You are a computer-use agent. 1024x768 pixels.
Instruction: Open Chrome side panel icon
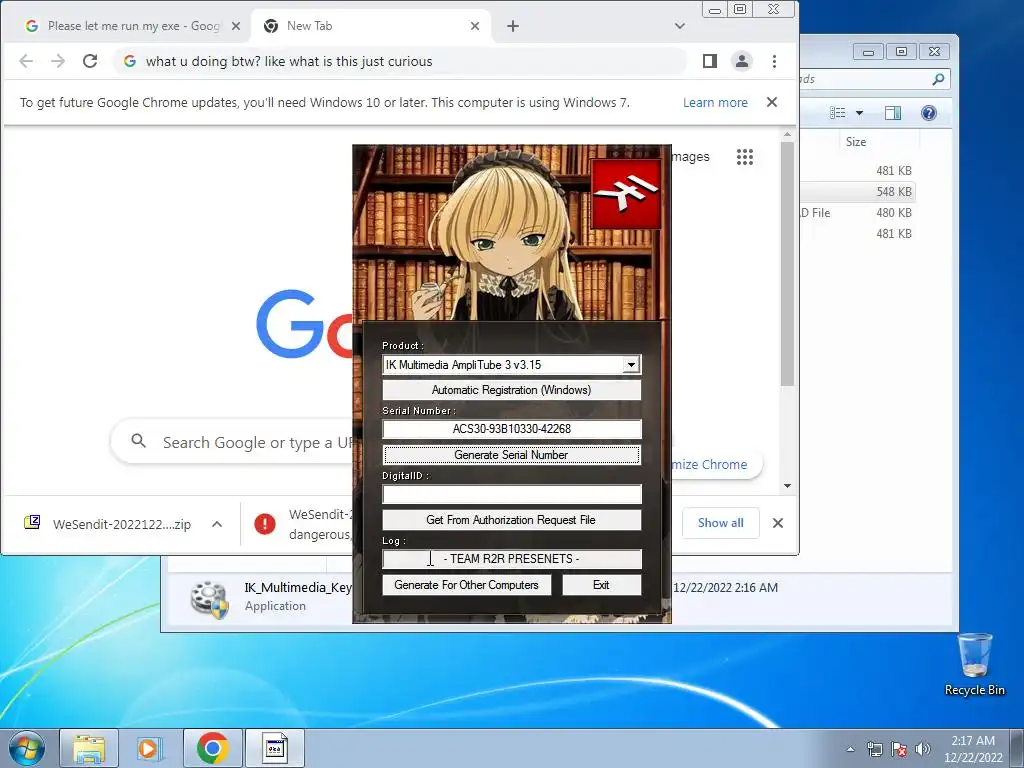click(710, 61)
